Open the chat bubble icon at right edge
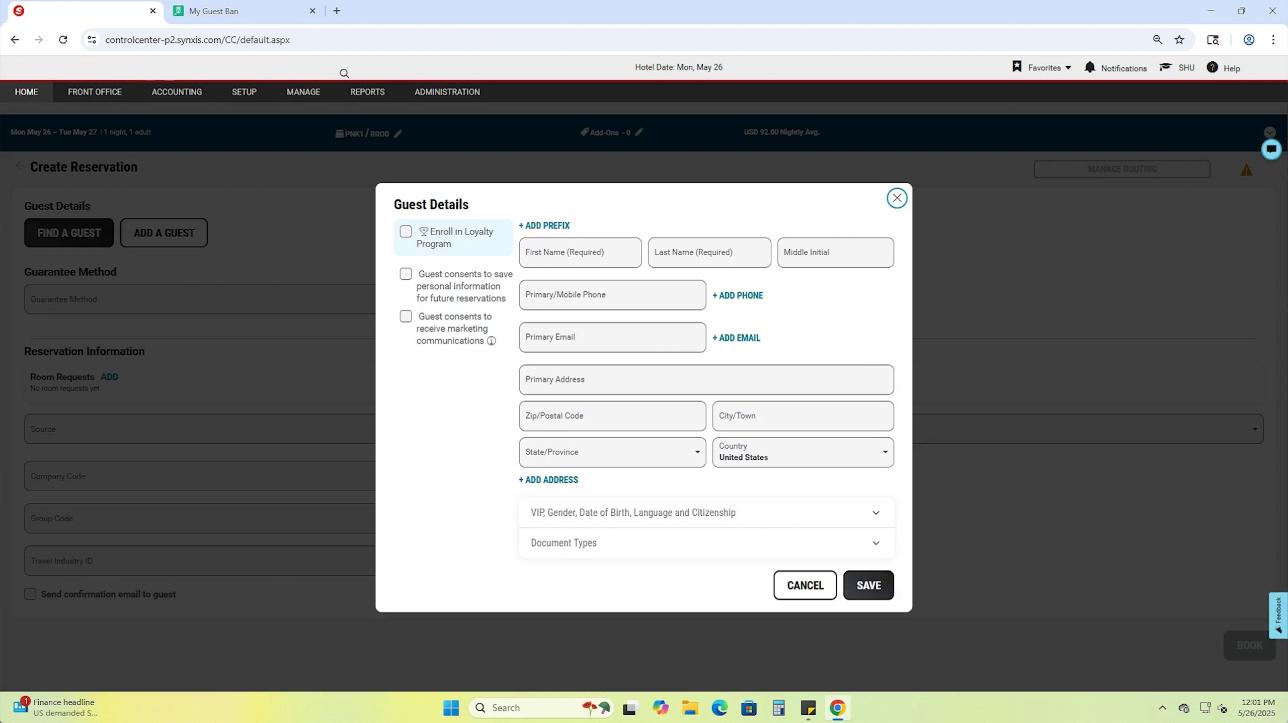Screen dimensions: 1288x723 tap(1271, 149)
